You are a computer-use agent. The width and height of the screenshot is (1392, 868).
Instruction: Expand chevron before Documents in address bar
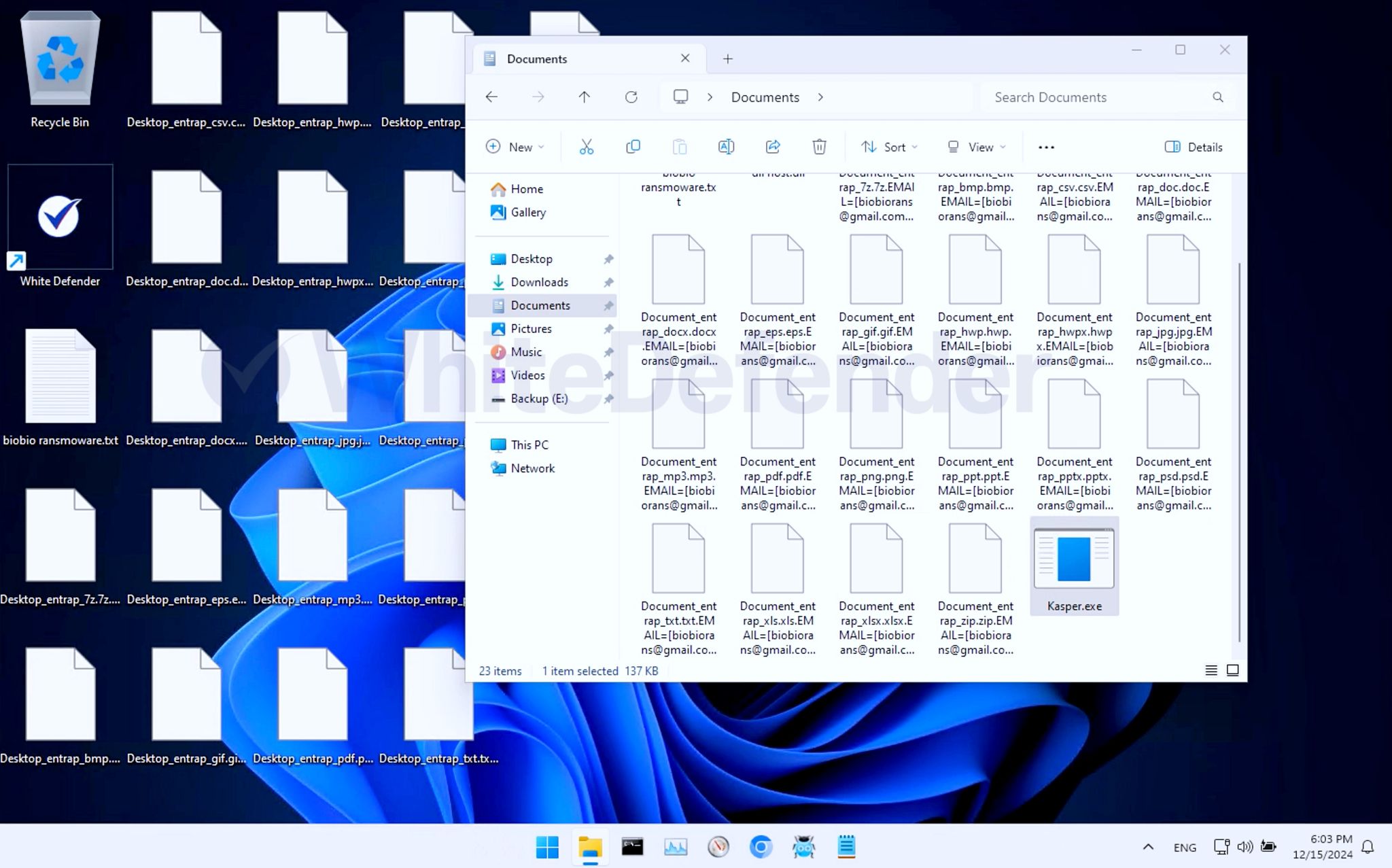pyautogui.click(x=710, y=97)
